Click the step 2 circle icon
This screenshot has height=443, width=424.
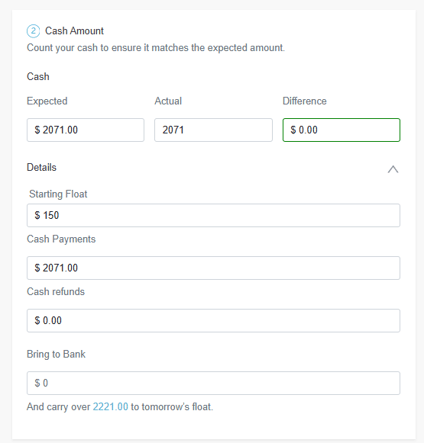pyautogui.click(x=33, y=31)
